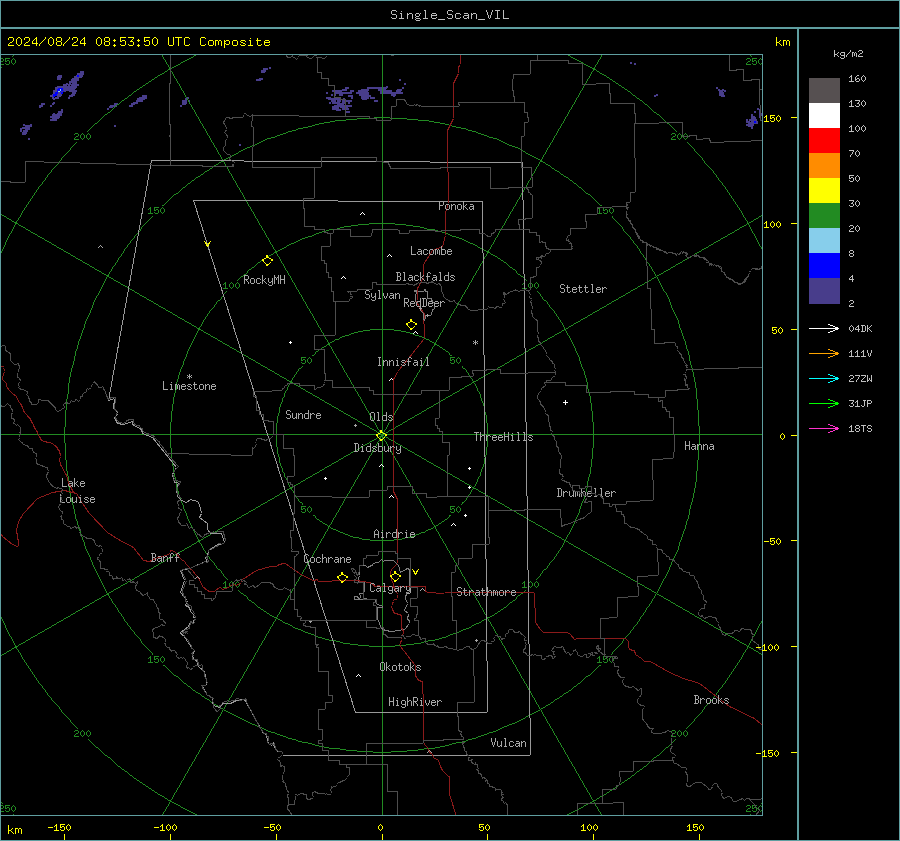This screenshot has height=841, width=900.
Task: Click the cyan 27ZW arrow legend
Action: tap(824, 378)
